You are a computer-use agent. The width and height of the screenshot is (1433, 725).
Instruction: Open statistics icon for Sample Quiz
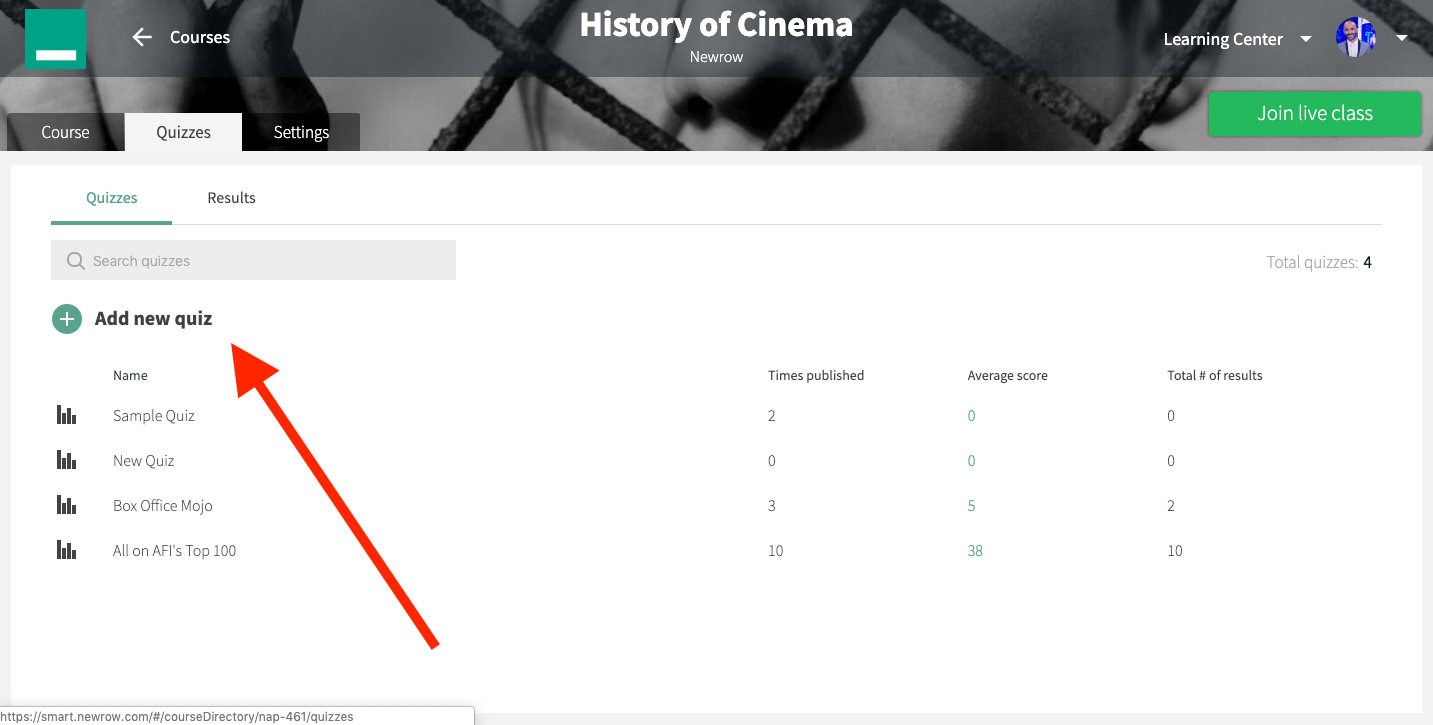[x=66, y=415]
